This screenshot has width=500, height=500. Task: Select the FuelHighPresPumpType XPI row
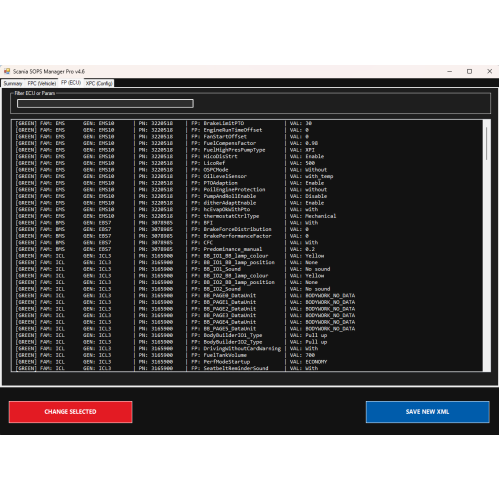point(247,150)
